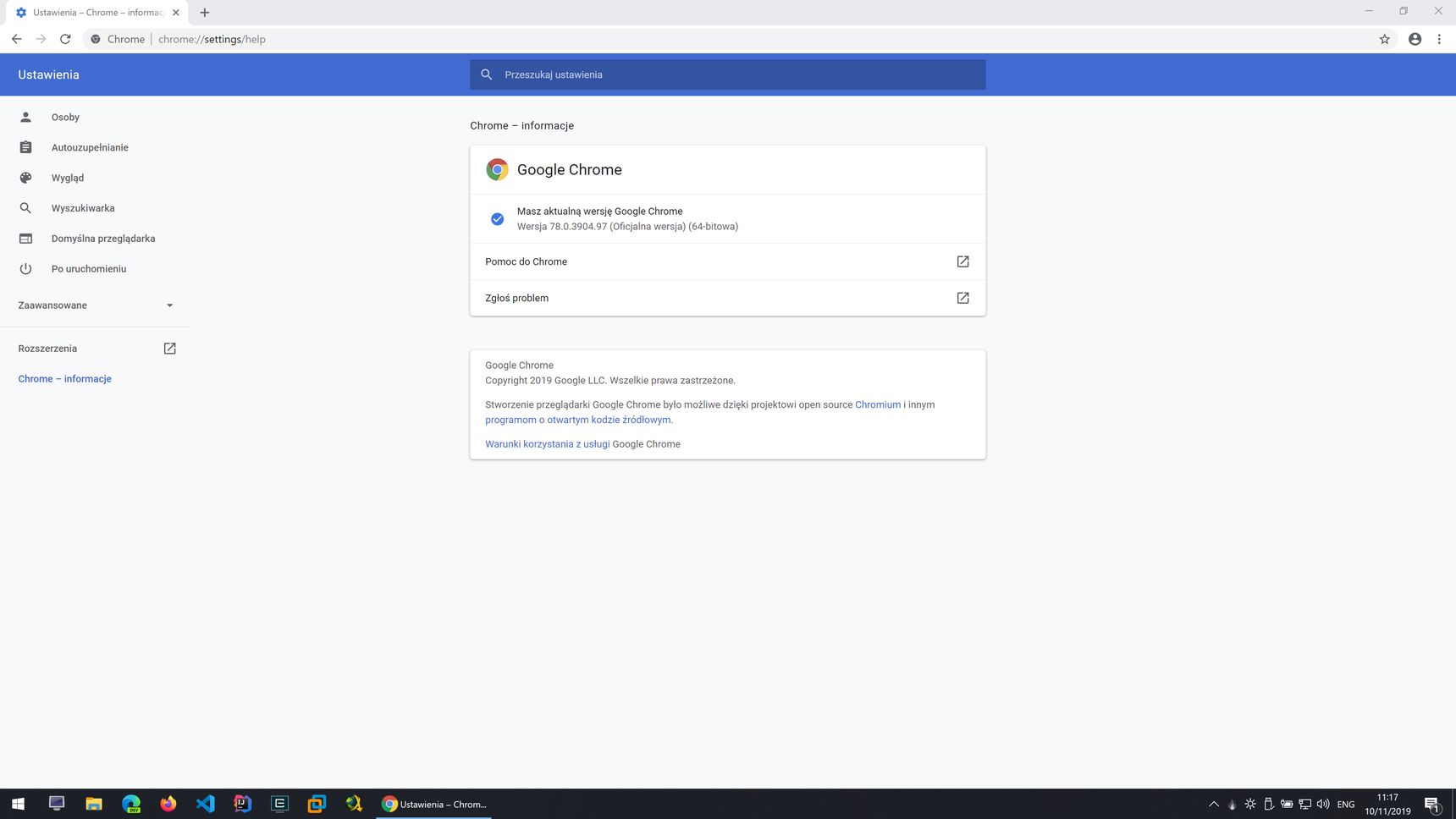
Task: Open the profile avatar menu
Action: (x=1415, y=39)
